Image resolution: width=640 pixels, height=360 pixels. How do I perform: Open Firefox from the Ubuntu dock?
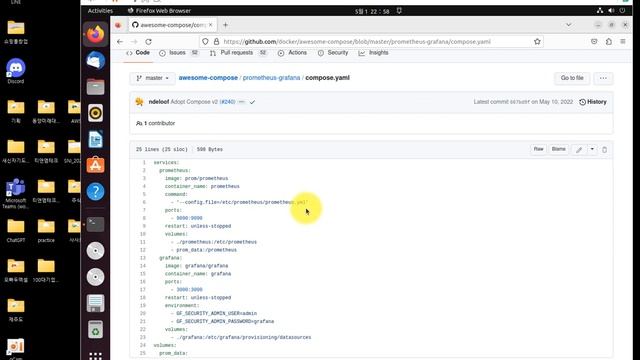point(96,34)
